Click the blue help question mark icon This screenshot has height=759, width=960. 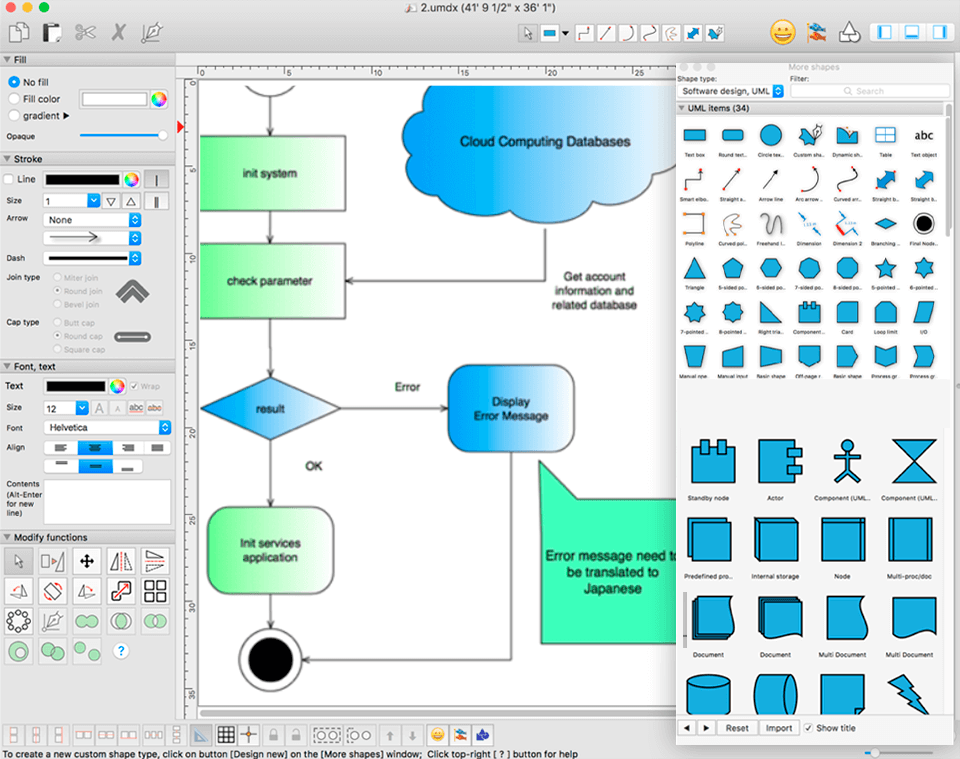121,651
